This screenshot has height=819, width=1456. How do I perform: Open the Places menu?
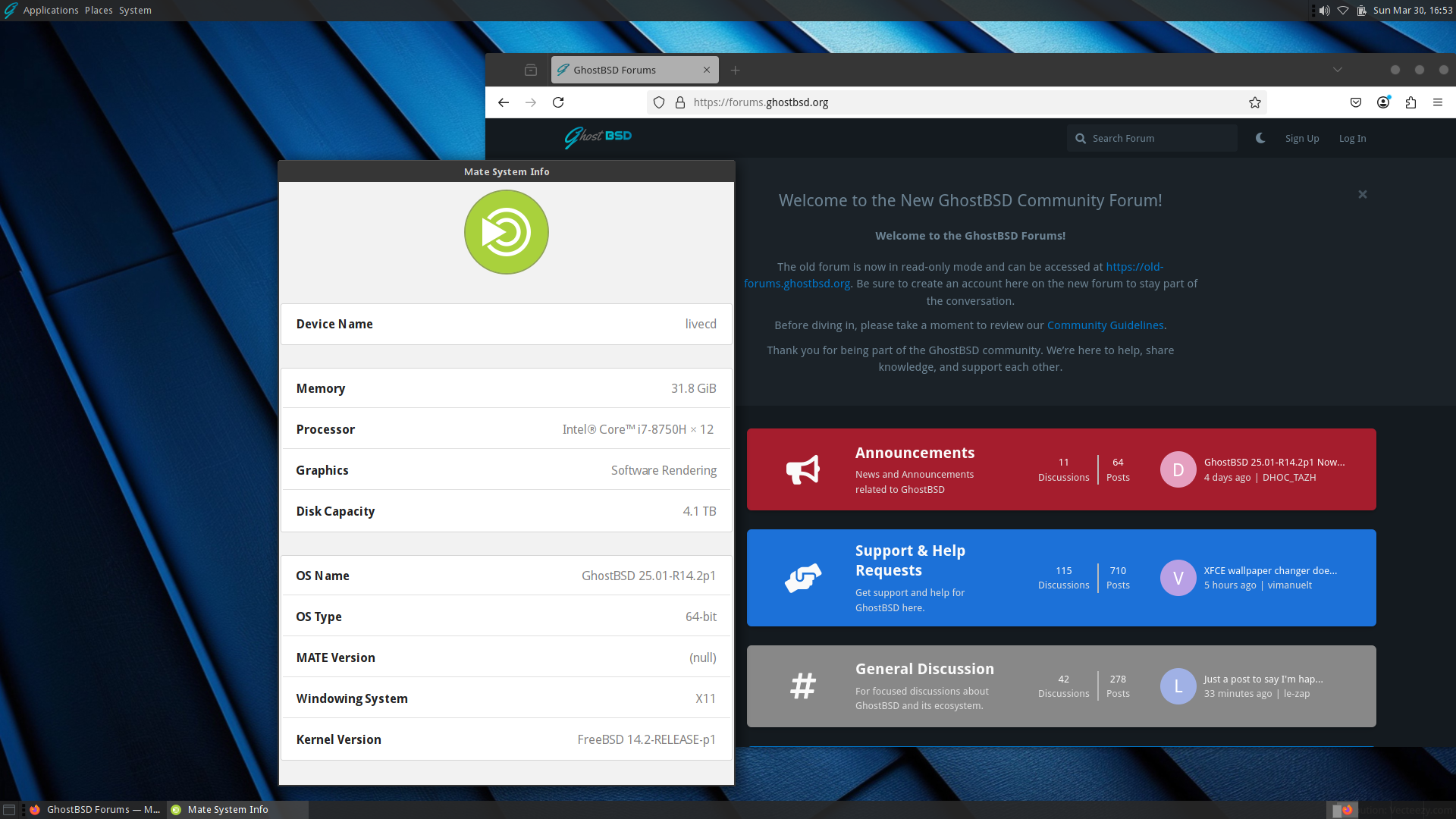tap(99, 10)
